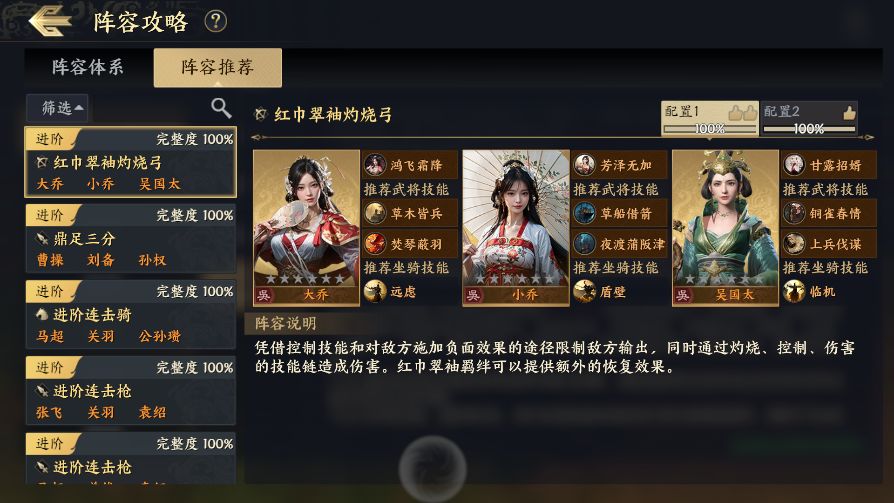Select the 甘露招婿 skill icon

click(794, 165)
